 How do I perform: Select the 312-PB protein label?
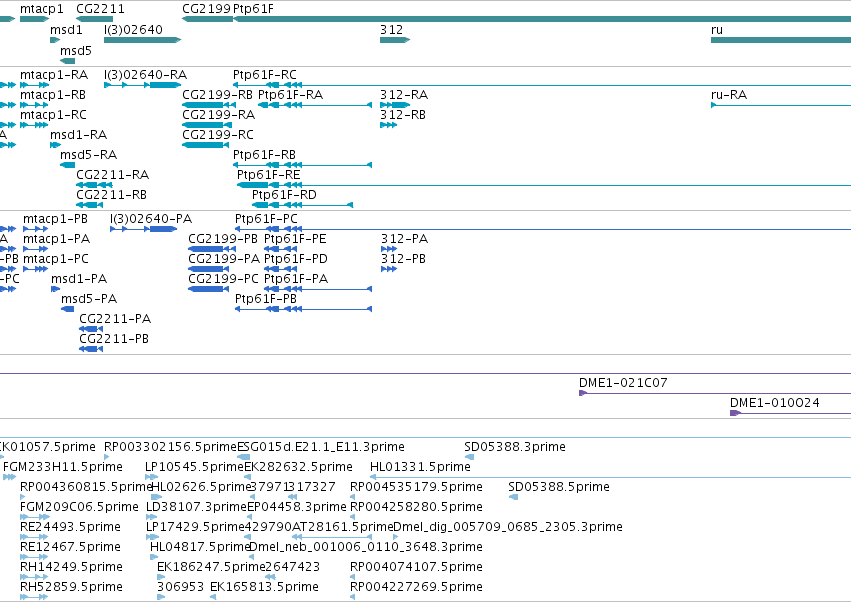(x=403, y=259)
